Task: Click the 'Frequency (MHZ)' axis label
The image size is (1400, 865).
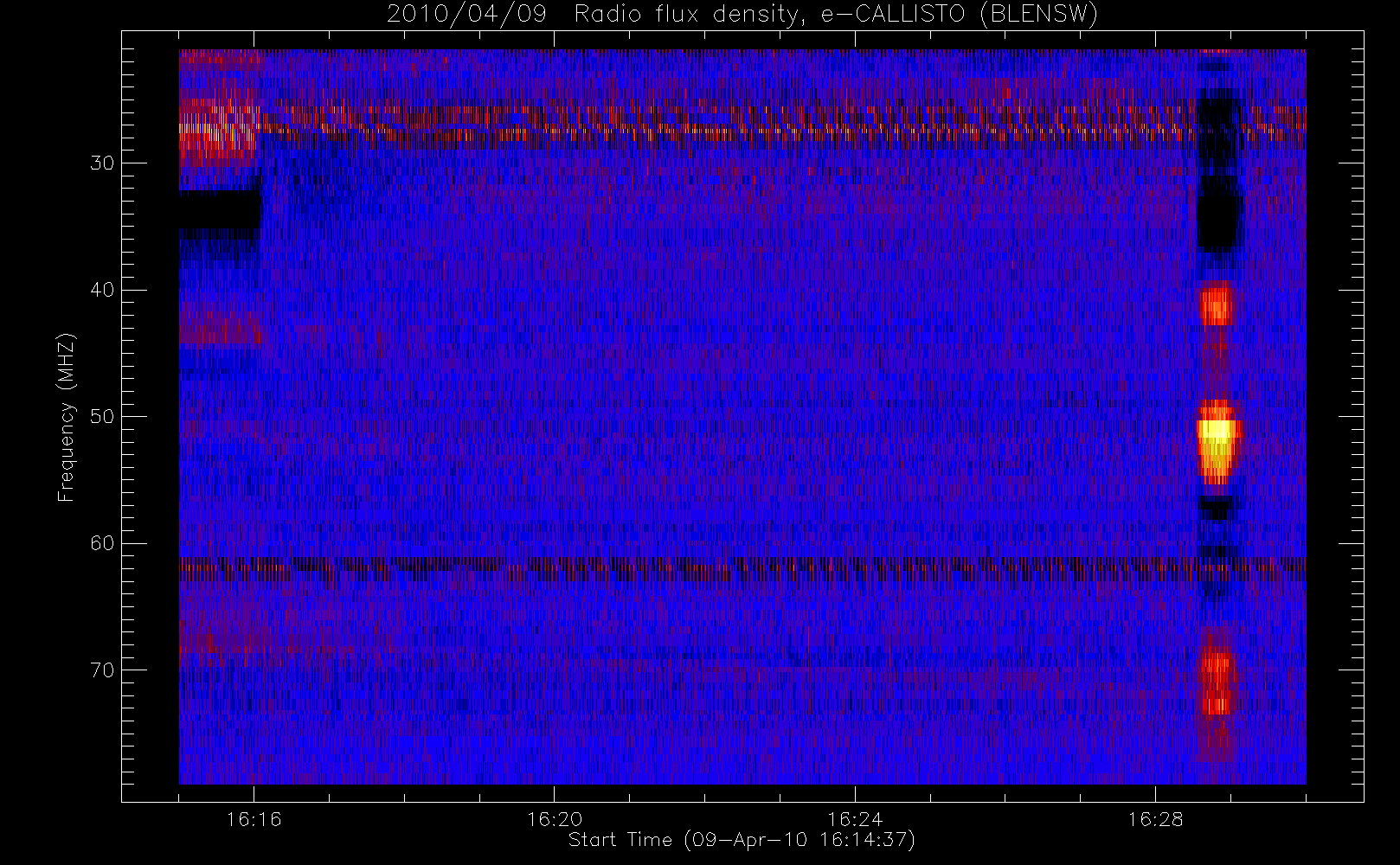Action: [x=67, y=417]
